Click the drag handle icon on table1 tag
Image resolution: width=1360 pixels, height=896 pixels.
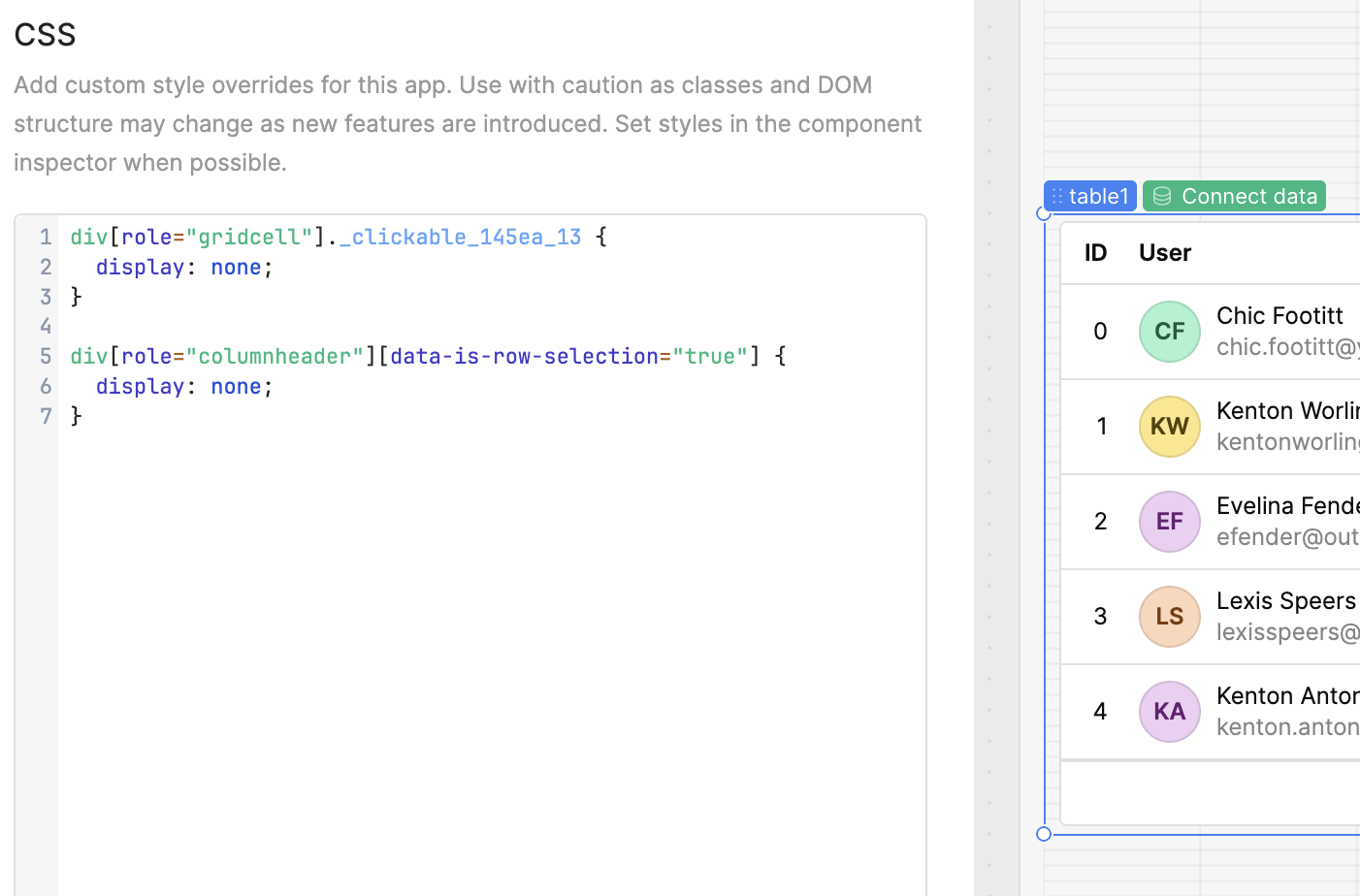click(x=1057, y=196)
